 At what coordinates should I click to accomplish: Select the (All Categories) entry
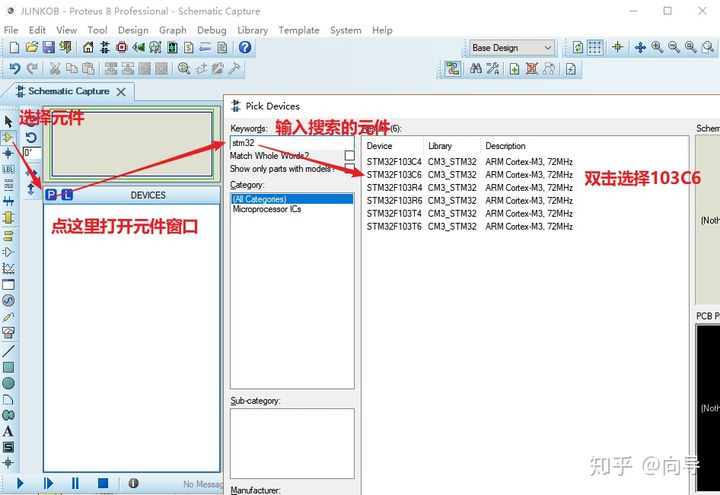tap(292, 199)
